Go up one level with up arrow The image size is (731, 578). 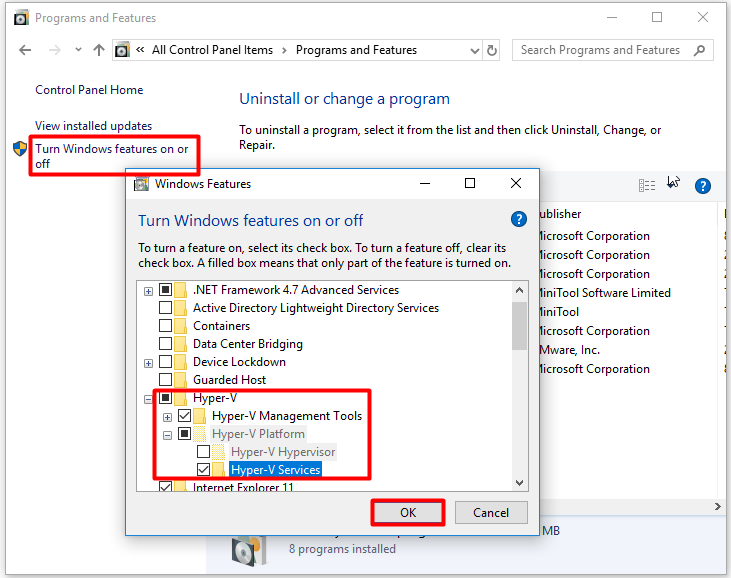pos(98,50)
